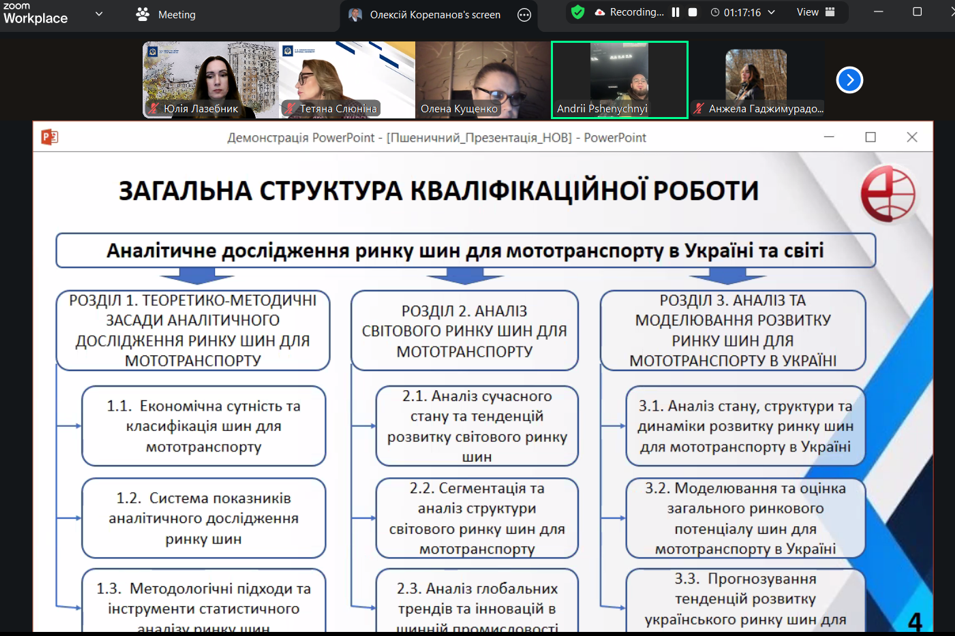This screenshot has height=636, width=955.
Task: Click Олексій Корепанов's screen label
Action: point(435,15)
